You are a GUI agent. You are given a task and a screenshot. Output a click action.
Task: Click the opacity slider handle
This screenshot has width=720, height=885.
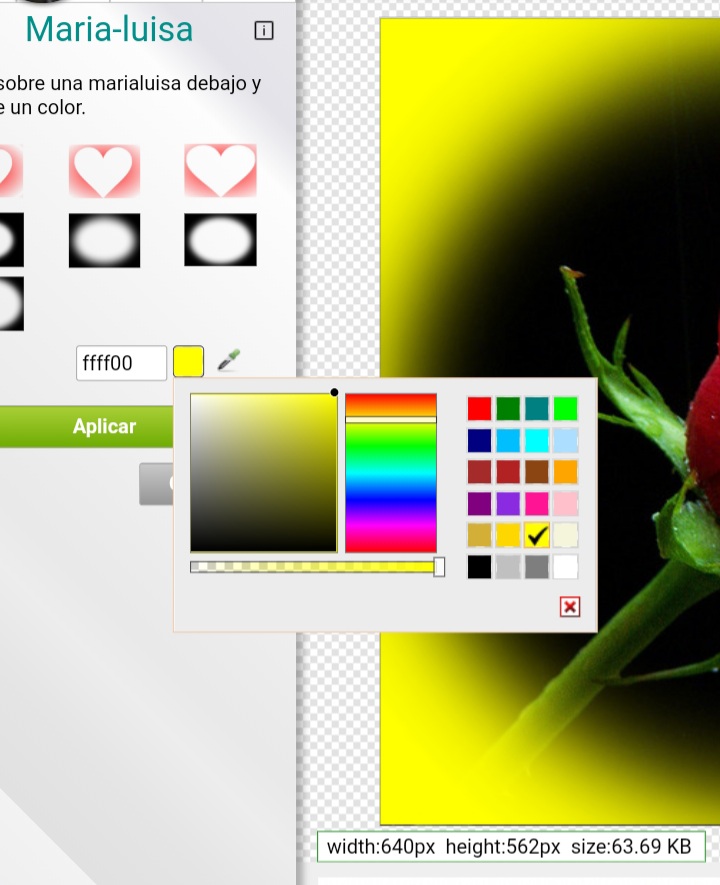coord(439,567)
